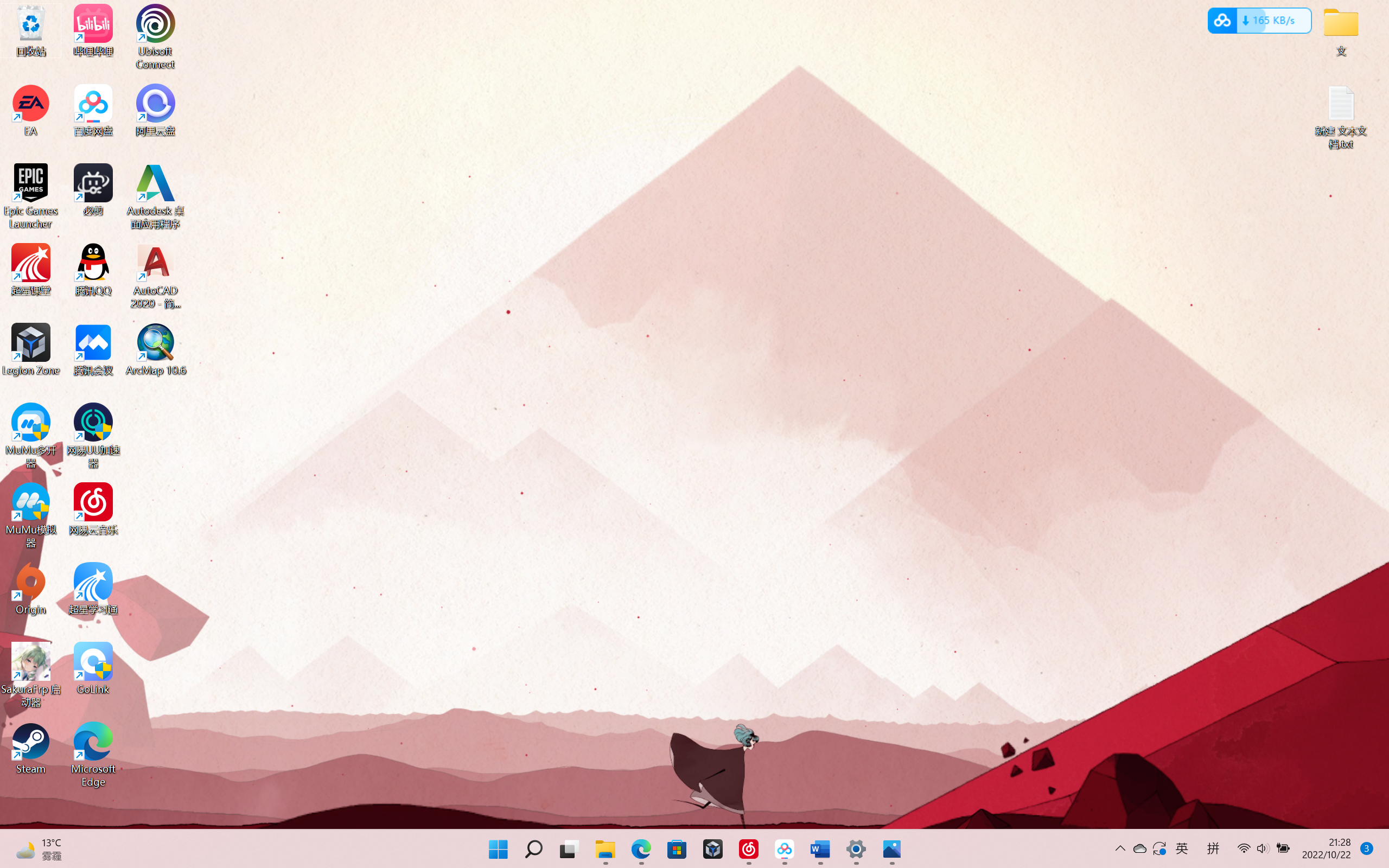Image resolution: width=1389 pixels, height=868 pixels.
Task: Click the taskbar Search magnifier
Action: 534,849
